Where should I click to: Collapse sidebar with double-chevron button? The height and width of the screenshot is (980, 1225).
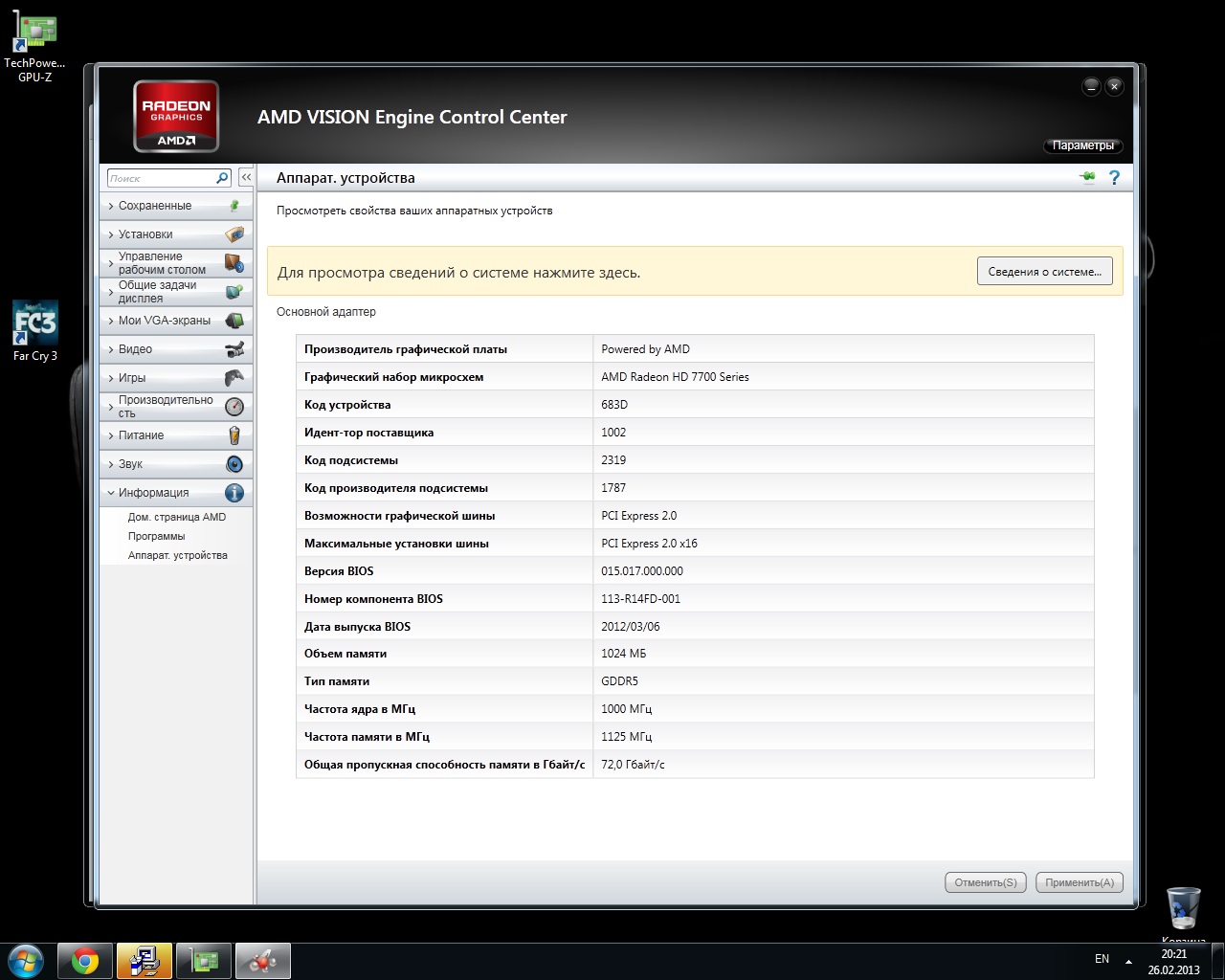(246, 178)
